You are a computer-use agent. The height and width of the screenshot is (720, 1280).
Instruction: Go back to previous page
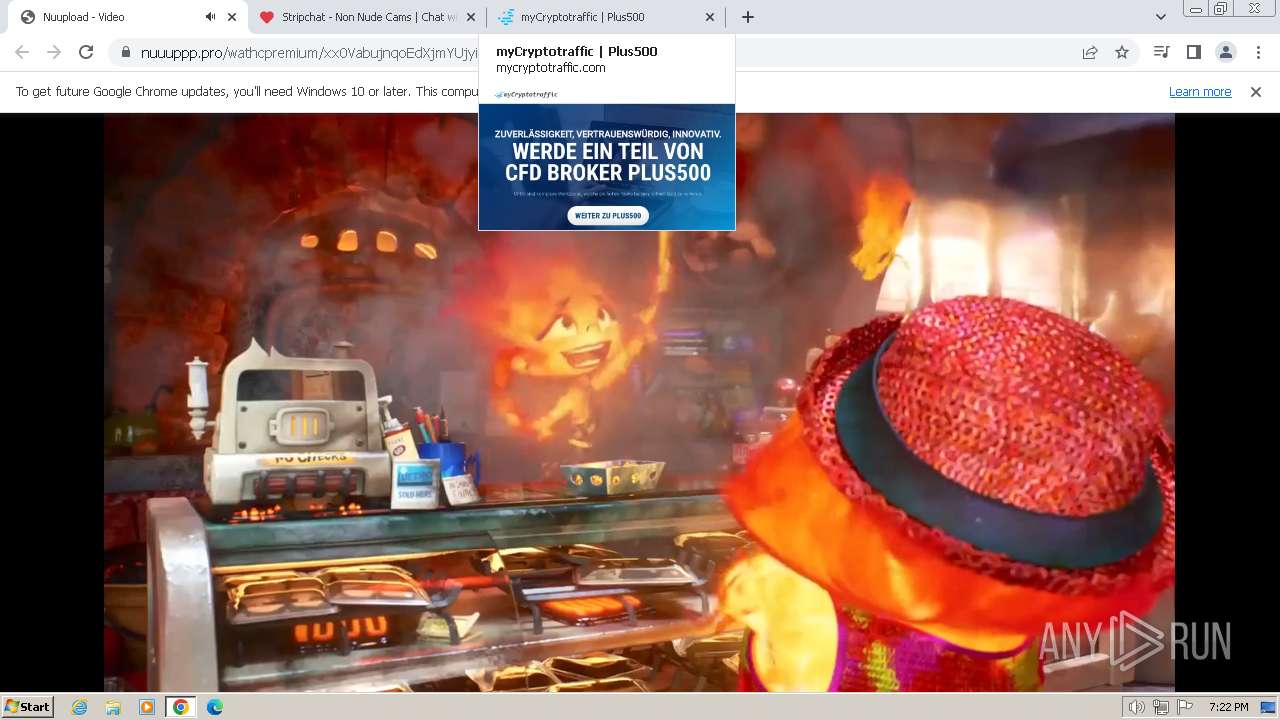(x=22, y=52)
